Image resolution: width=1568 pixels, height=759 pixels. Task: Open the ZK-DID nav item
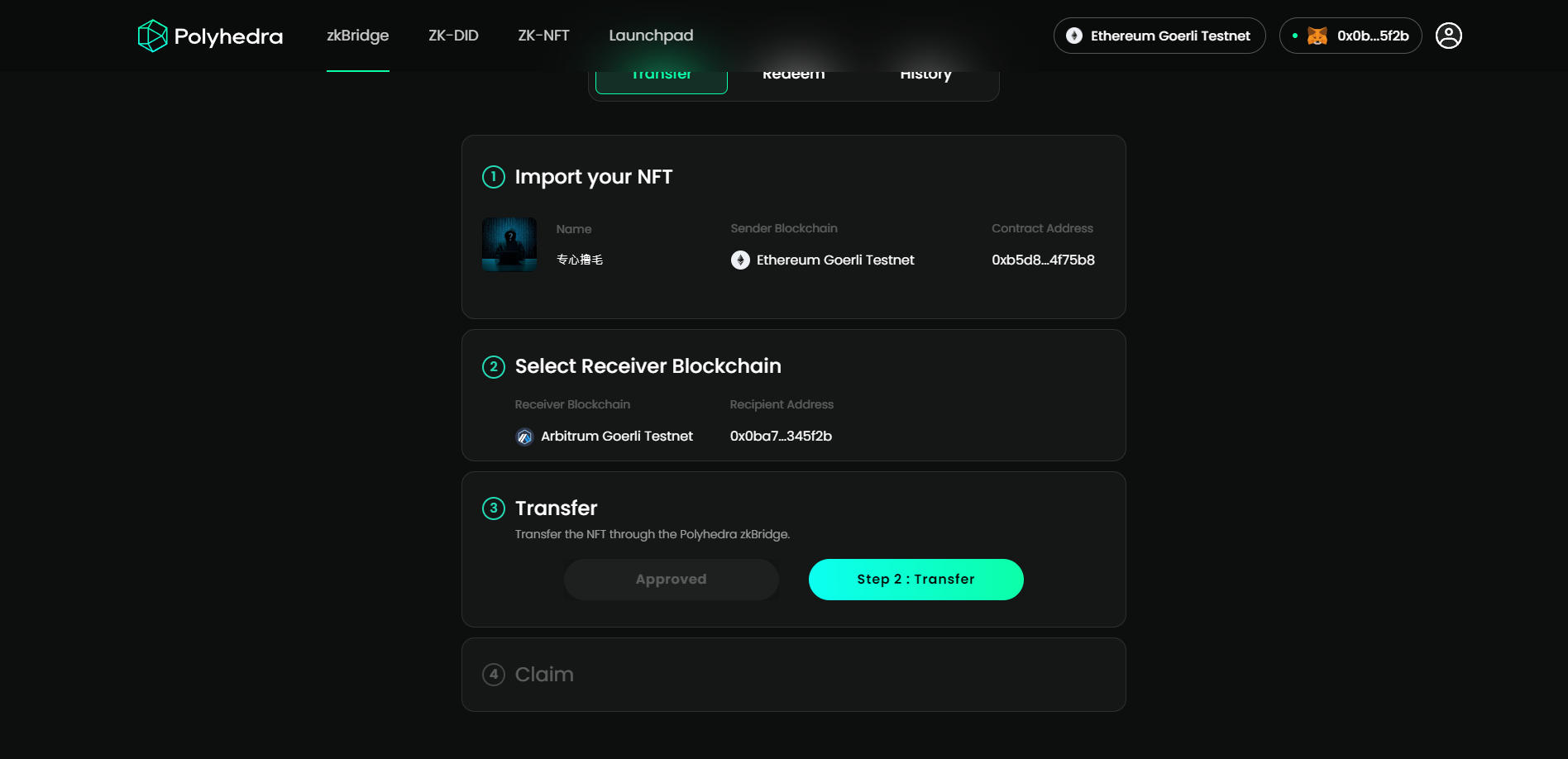(x=453, y=36)
